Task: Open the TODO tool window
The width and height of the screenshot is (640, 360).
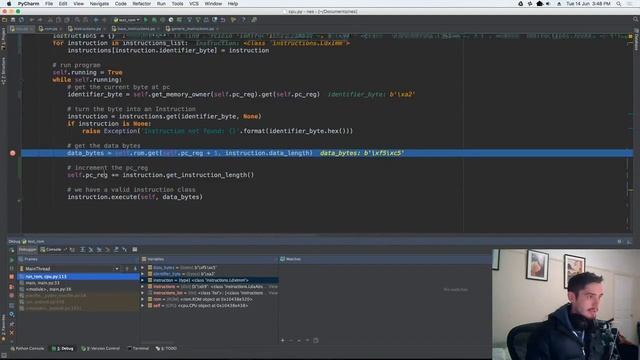Action: click(167, 349)
